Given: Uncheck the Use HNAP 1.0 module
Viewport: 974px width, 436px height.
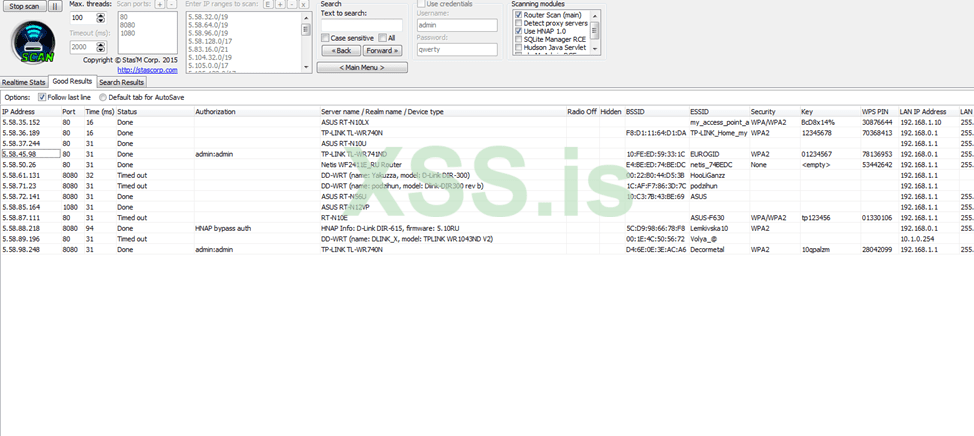Looking at the screenshot, I should (x=519, y=30).
